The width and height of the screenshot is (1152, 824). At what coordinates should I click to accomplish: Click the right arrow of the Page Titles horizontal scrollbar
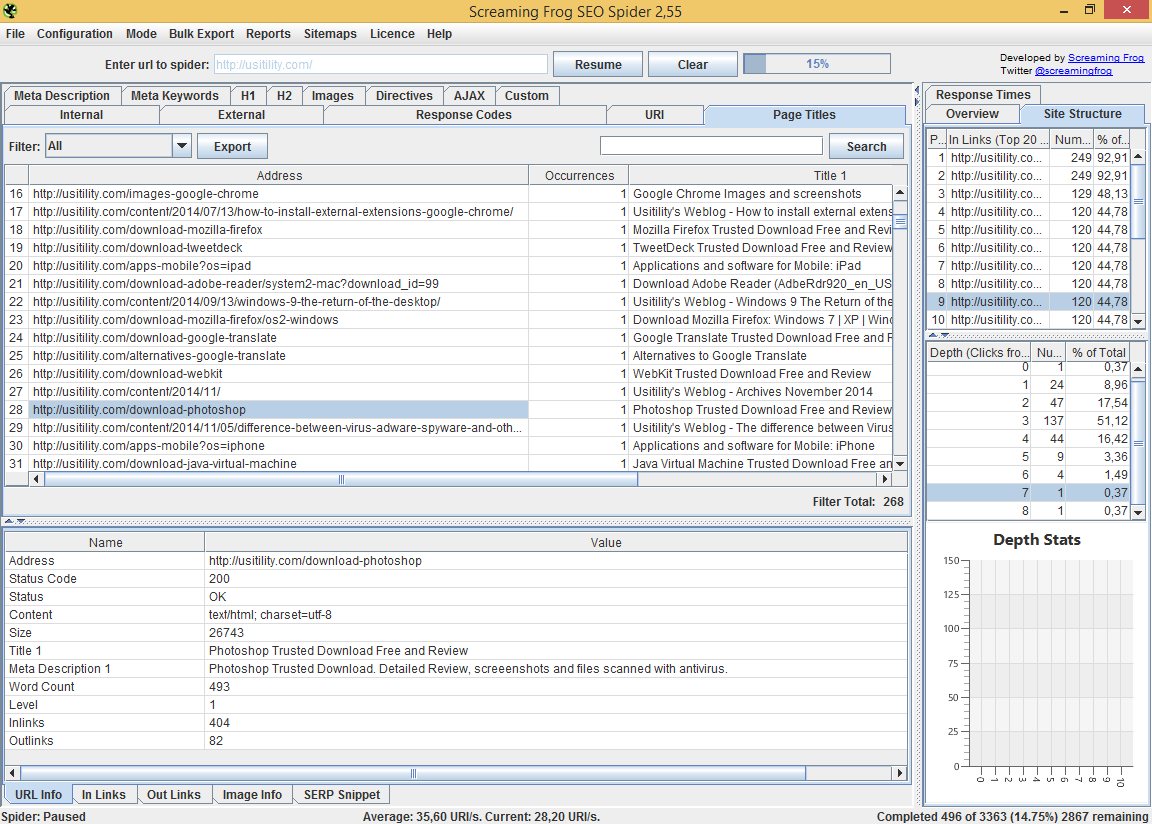(885, 479)
